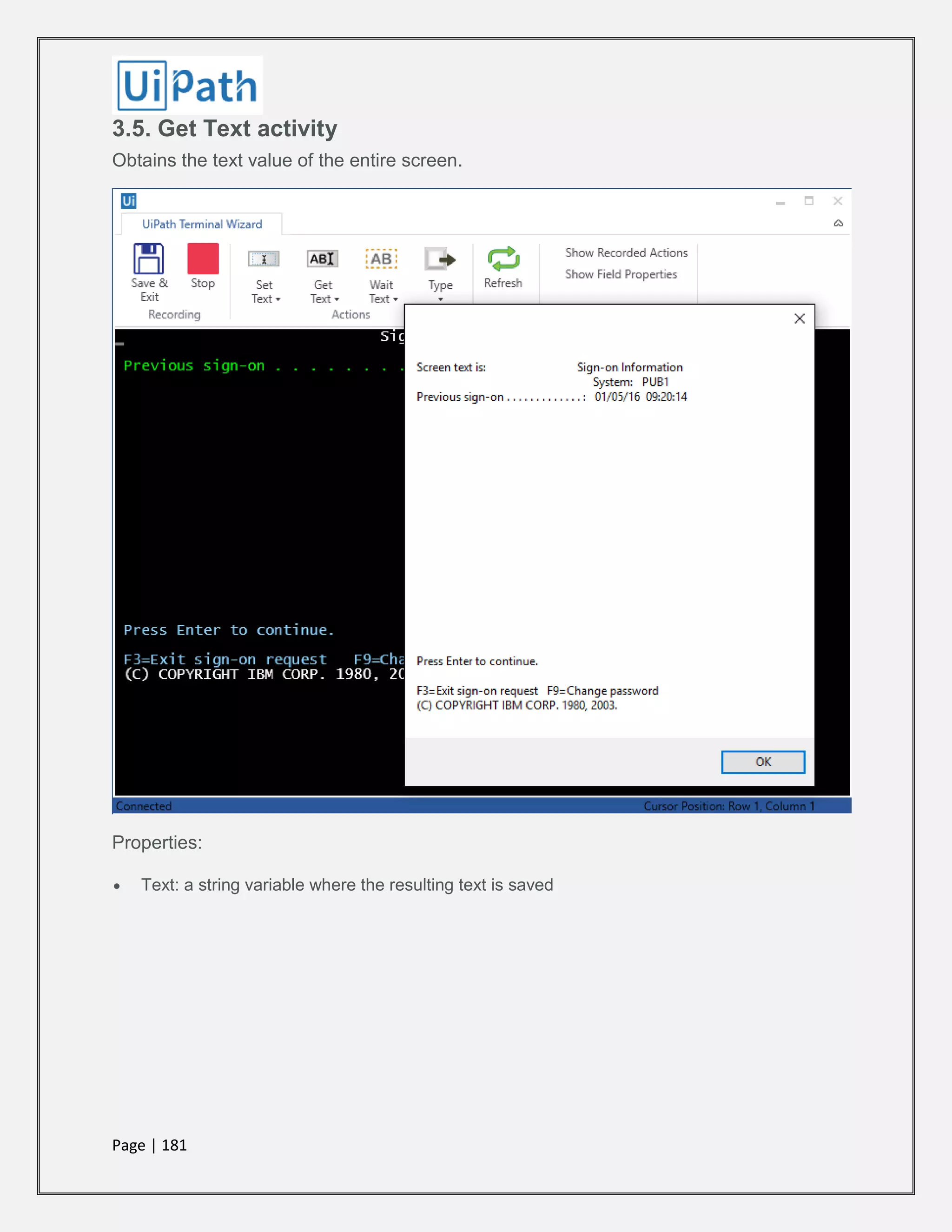This screenshot has width=952, height=1232.
Task: Click the Save & Exit floppy icon
Action: coord(149,258)
